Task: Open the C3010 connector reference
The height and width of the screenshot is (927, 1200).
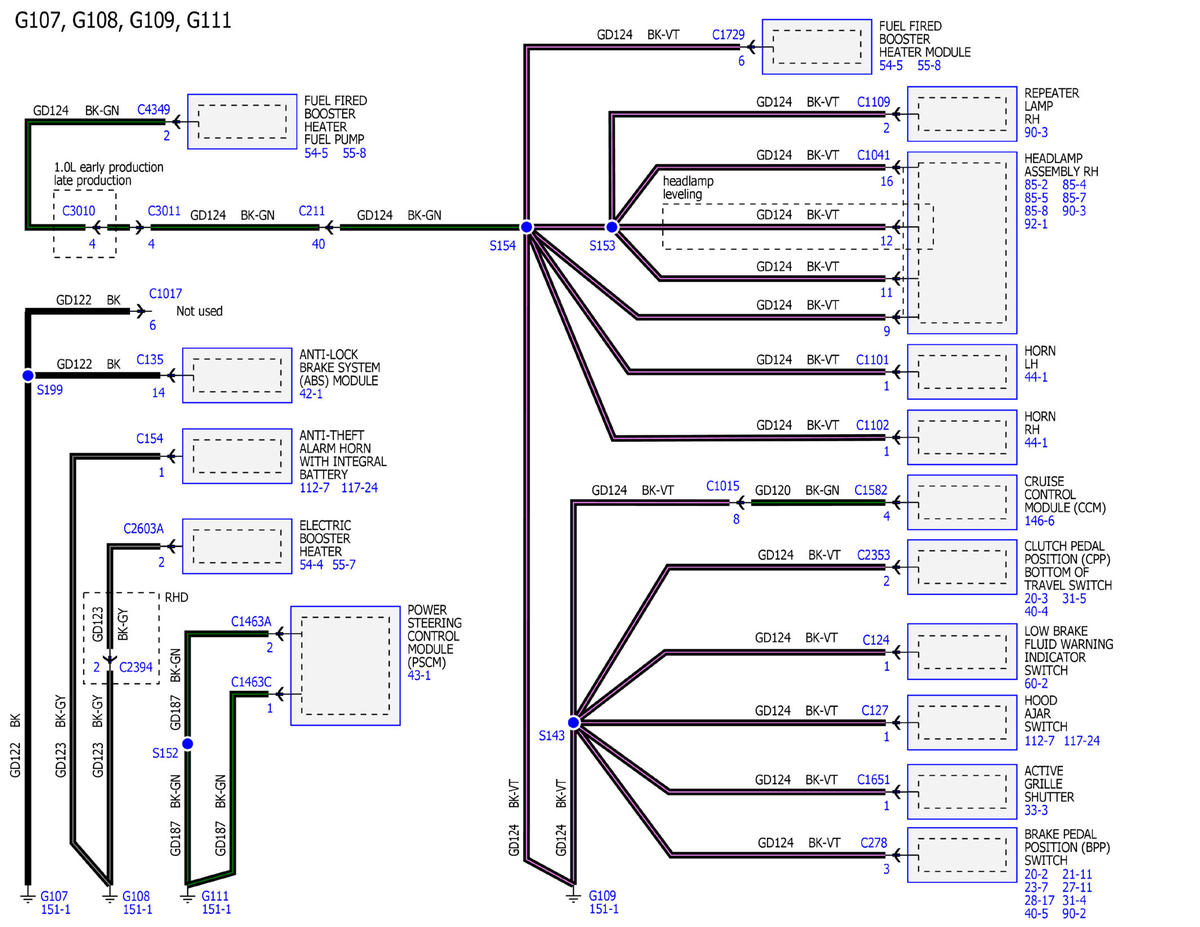Action: pyautogui.click(x=79, y=211)
